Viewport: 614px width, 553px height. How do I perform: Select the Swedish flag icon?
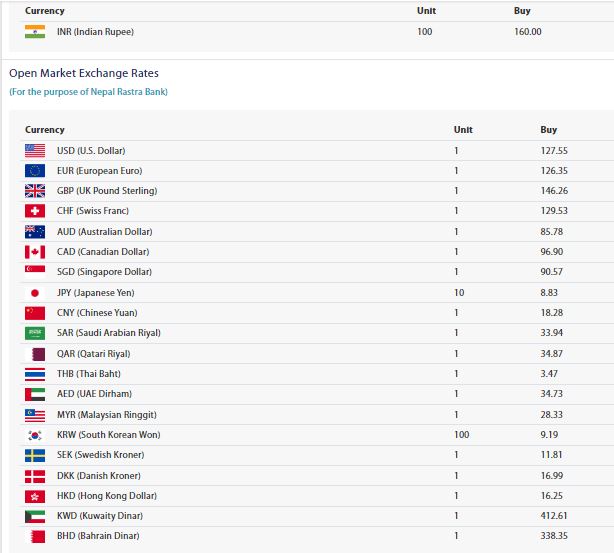[x=35, y=455]
